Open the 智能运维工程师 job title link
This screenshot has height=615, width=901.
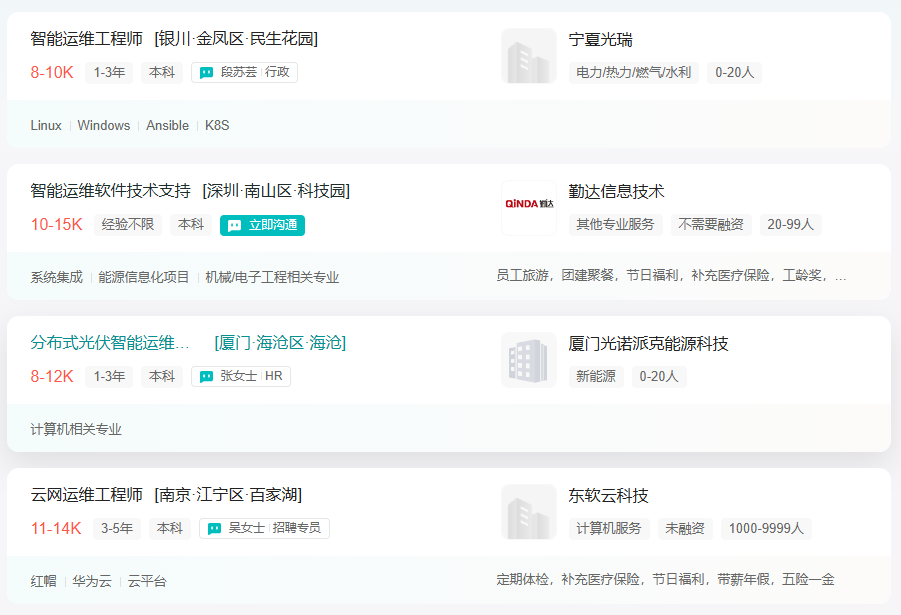pos(86,39)
